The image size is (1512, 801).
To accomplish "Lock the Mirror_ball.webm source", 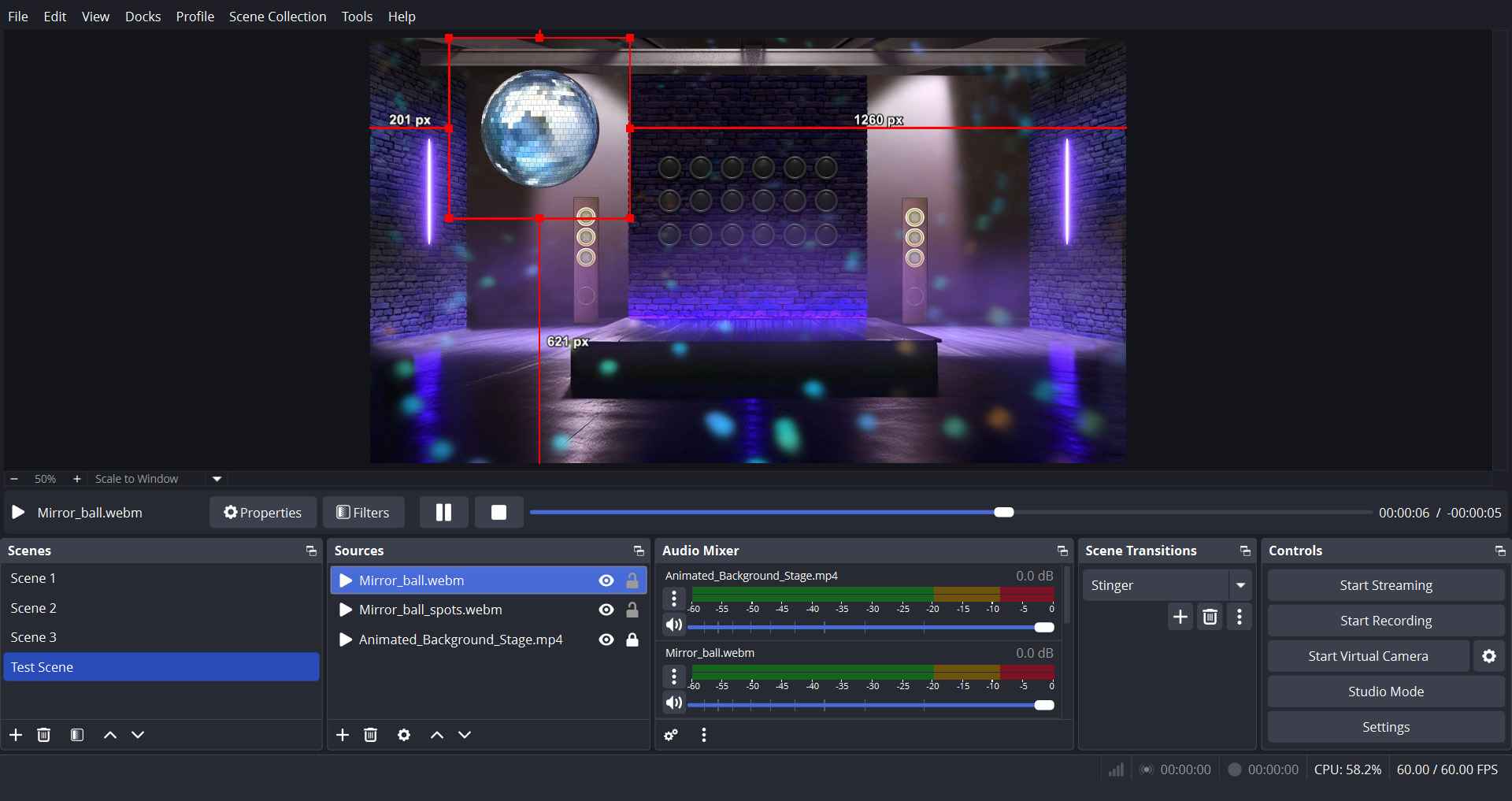I will [632, 580].
